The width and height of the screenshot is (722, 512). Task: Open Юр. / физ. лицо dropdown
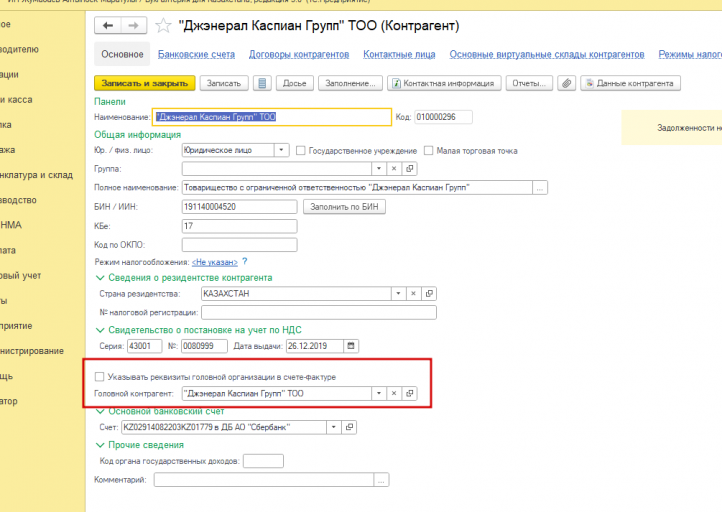click(281, 150)
